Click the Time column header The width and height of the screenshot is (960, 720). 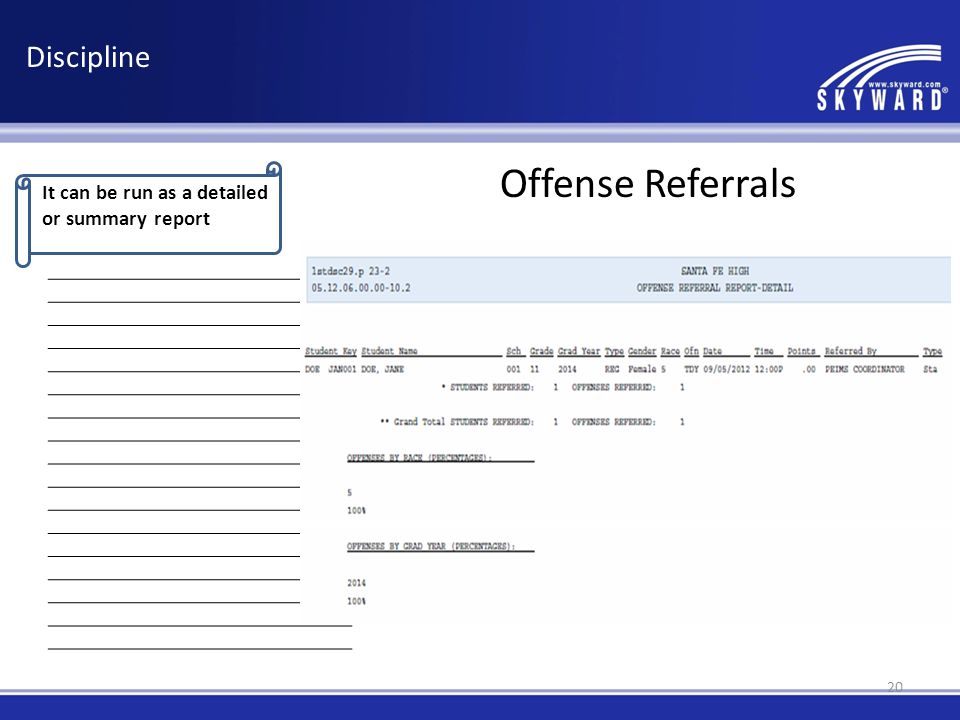pos(764,351)
